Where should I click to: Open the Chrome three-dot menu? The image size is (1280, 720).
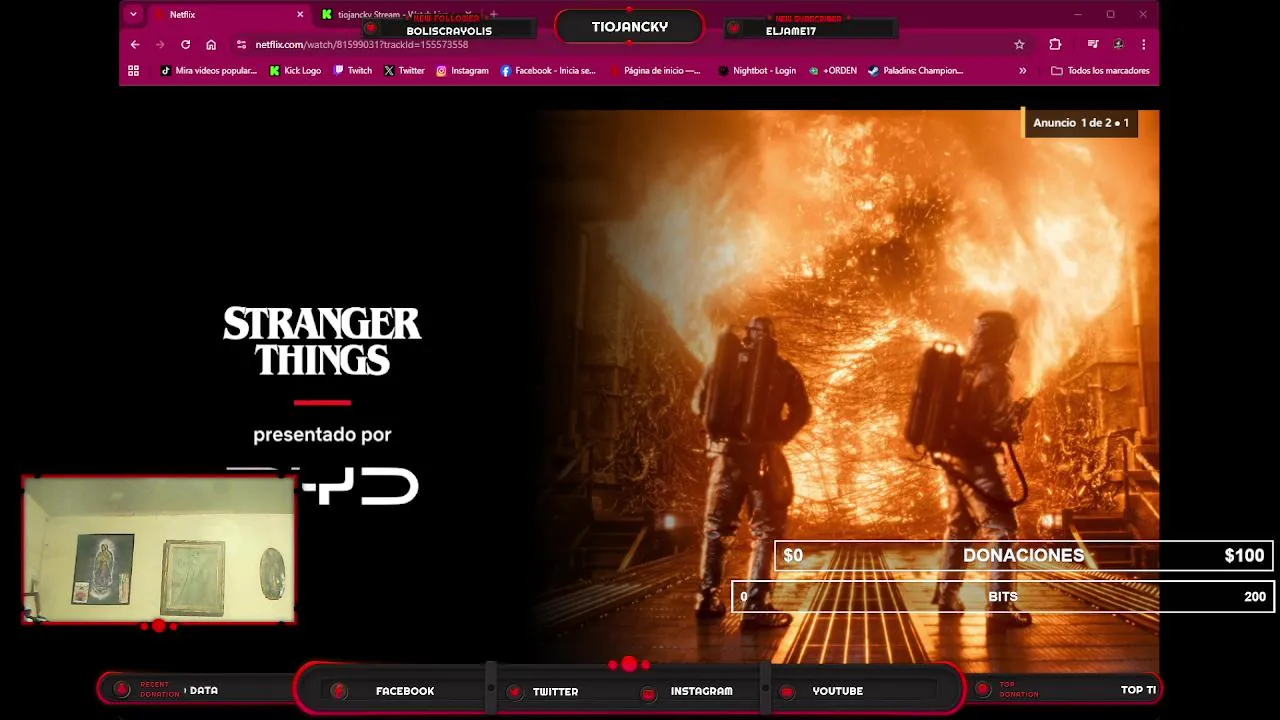point(1143,44)
